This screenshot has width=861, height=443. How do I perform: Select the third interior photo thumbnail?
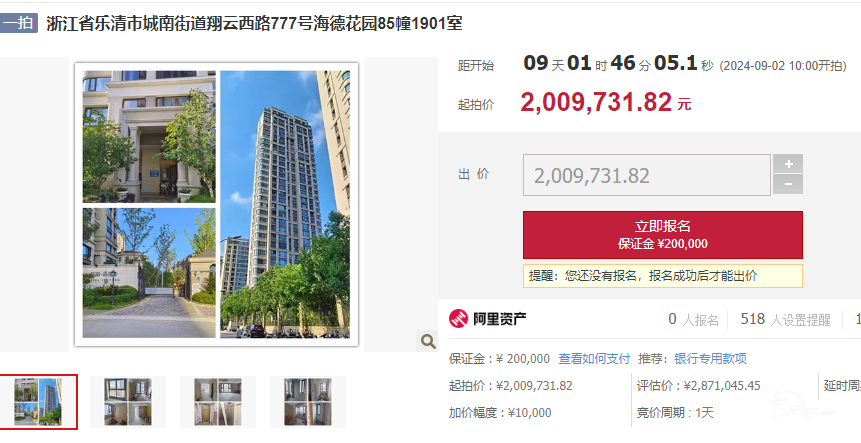pyautogui.click(x=218, y=402)
